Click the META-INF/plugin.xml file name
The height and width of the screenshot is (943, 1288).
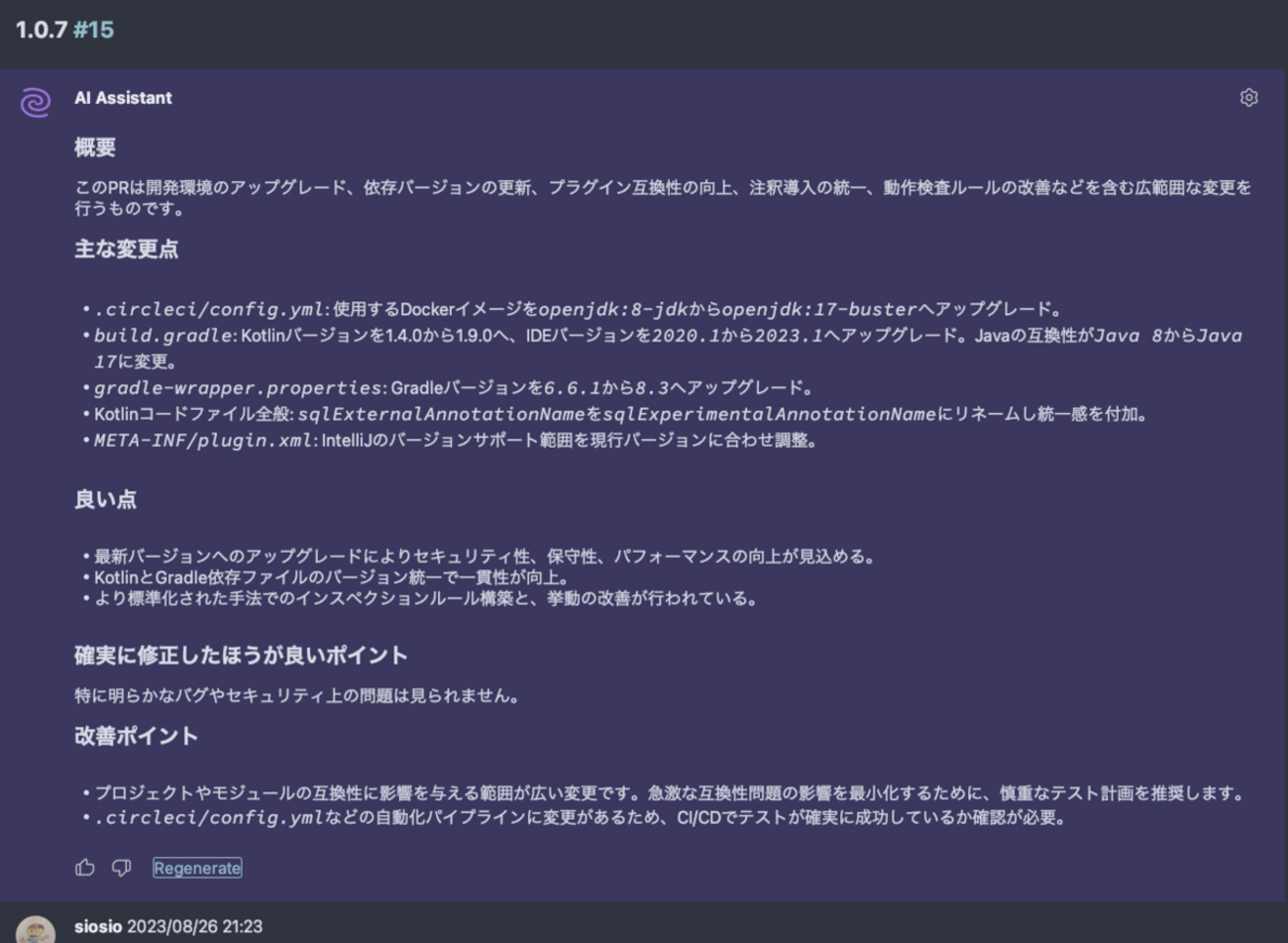pyautogui.click(x=203, y=440)
